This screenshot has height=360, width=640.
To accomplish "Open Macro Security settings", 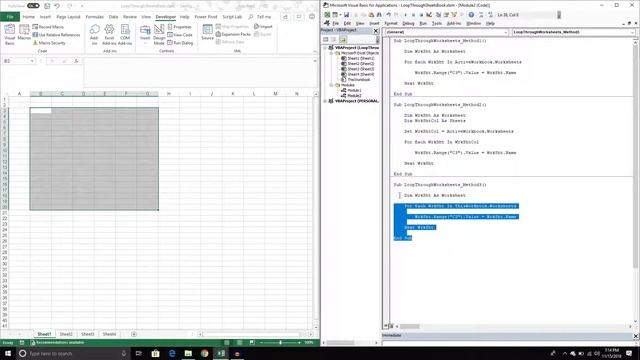I will coord(49,42).
